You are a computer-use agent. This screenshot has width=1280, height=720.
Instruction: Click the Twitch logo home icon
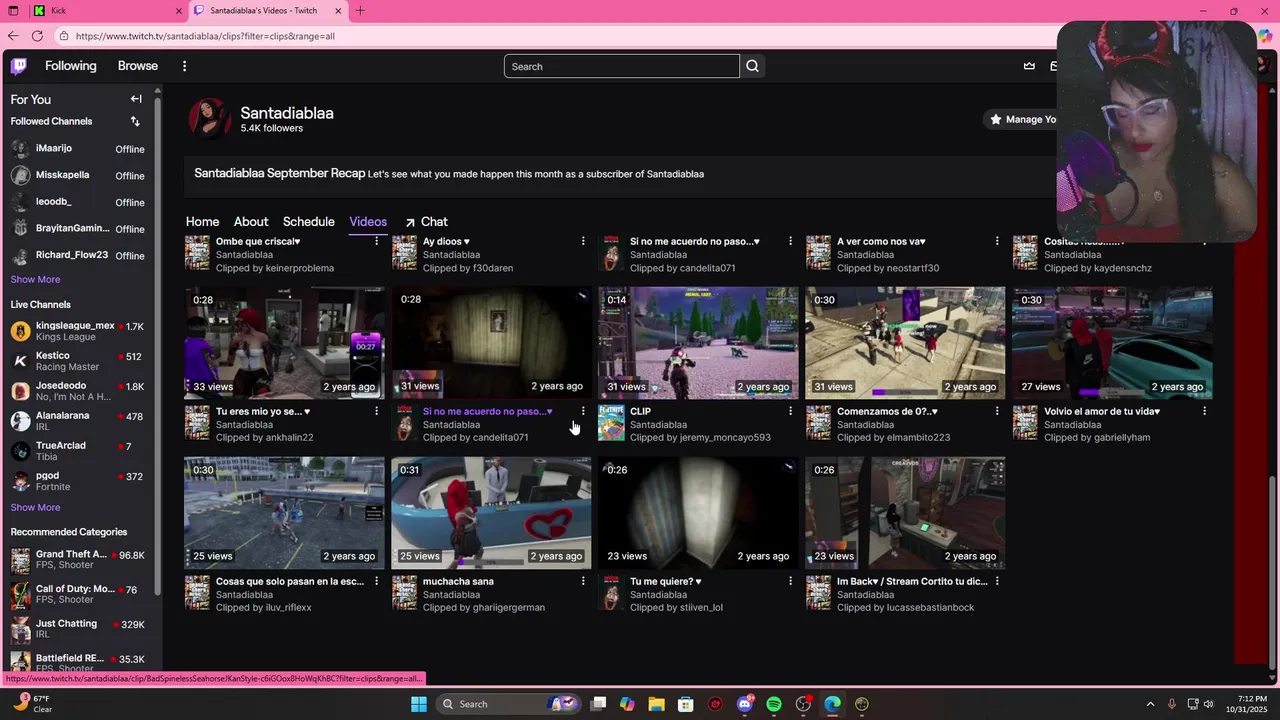click(19, 66)
